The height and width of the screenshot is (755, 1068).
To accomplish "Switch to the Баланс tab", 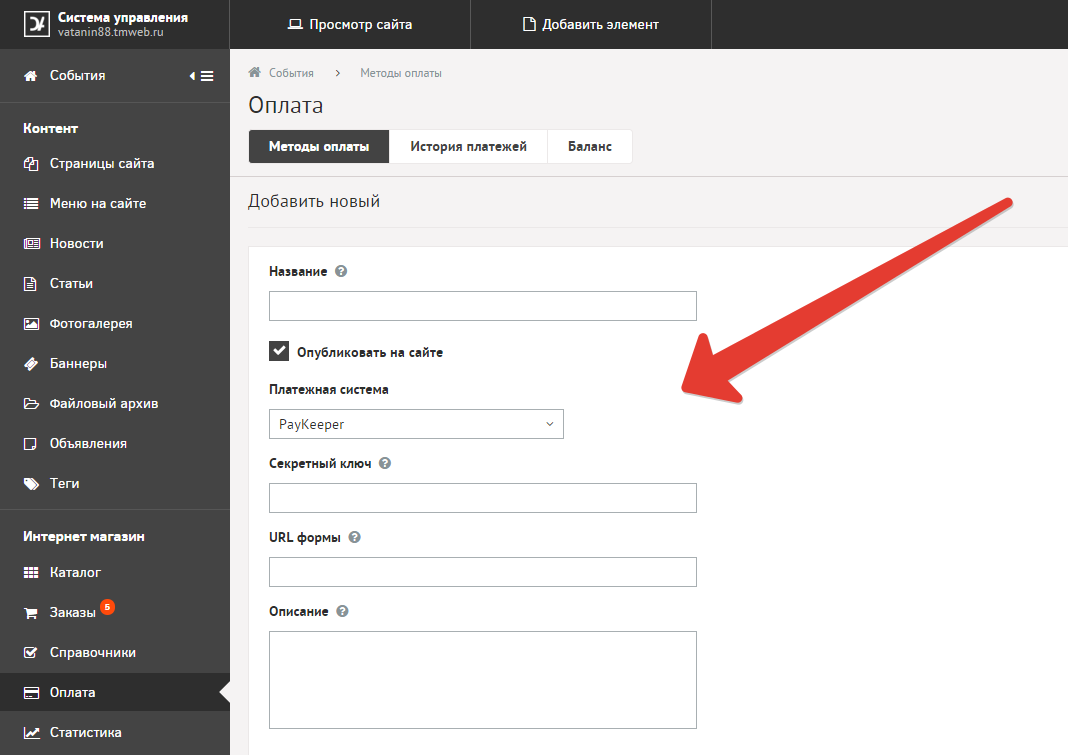I will (x=590, y=146).
